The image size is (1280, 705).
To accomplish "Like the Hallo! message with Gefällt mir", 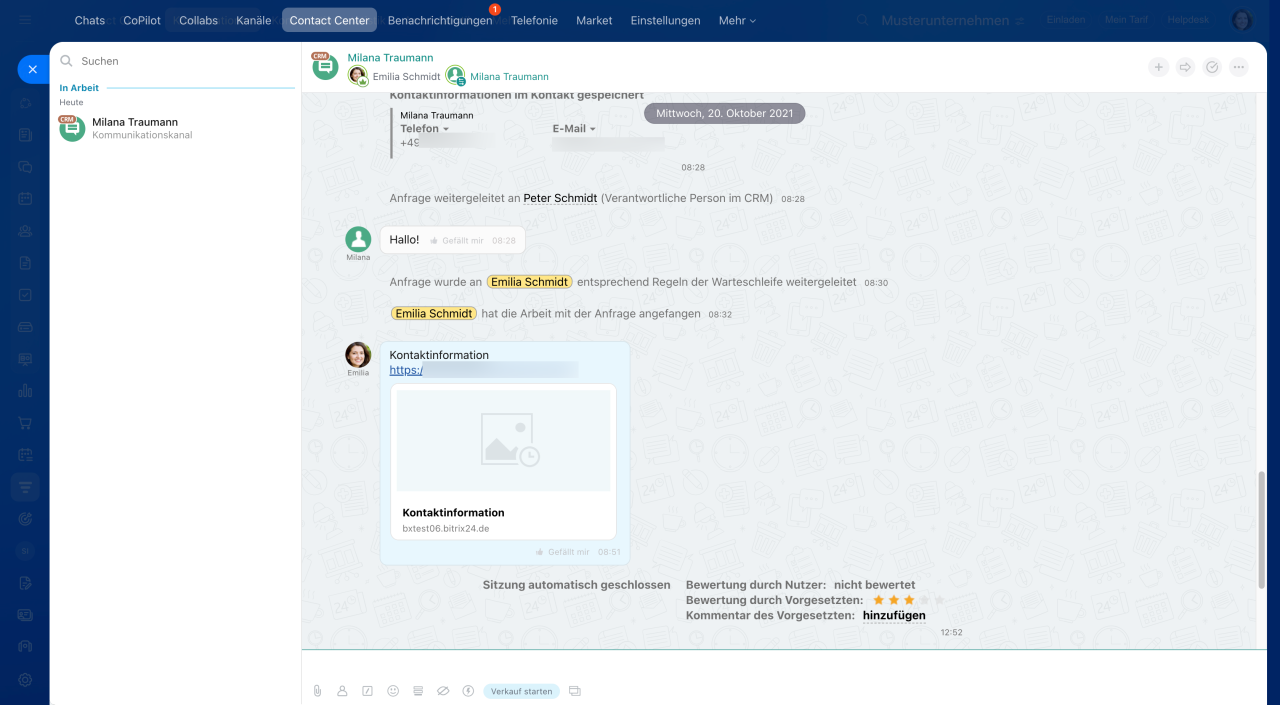I will coord(457,241).
